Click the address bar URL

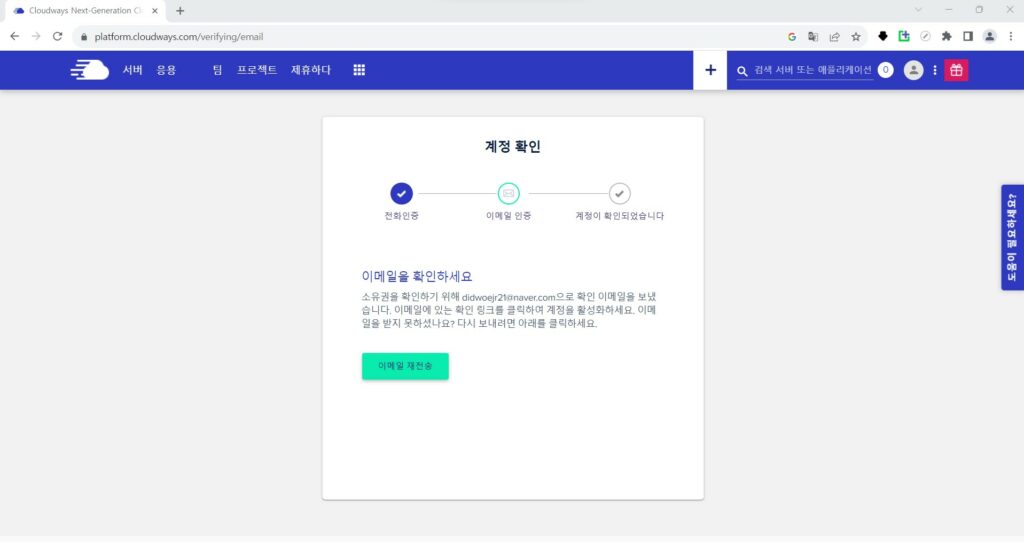click(x=179, y=37)
